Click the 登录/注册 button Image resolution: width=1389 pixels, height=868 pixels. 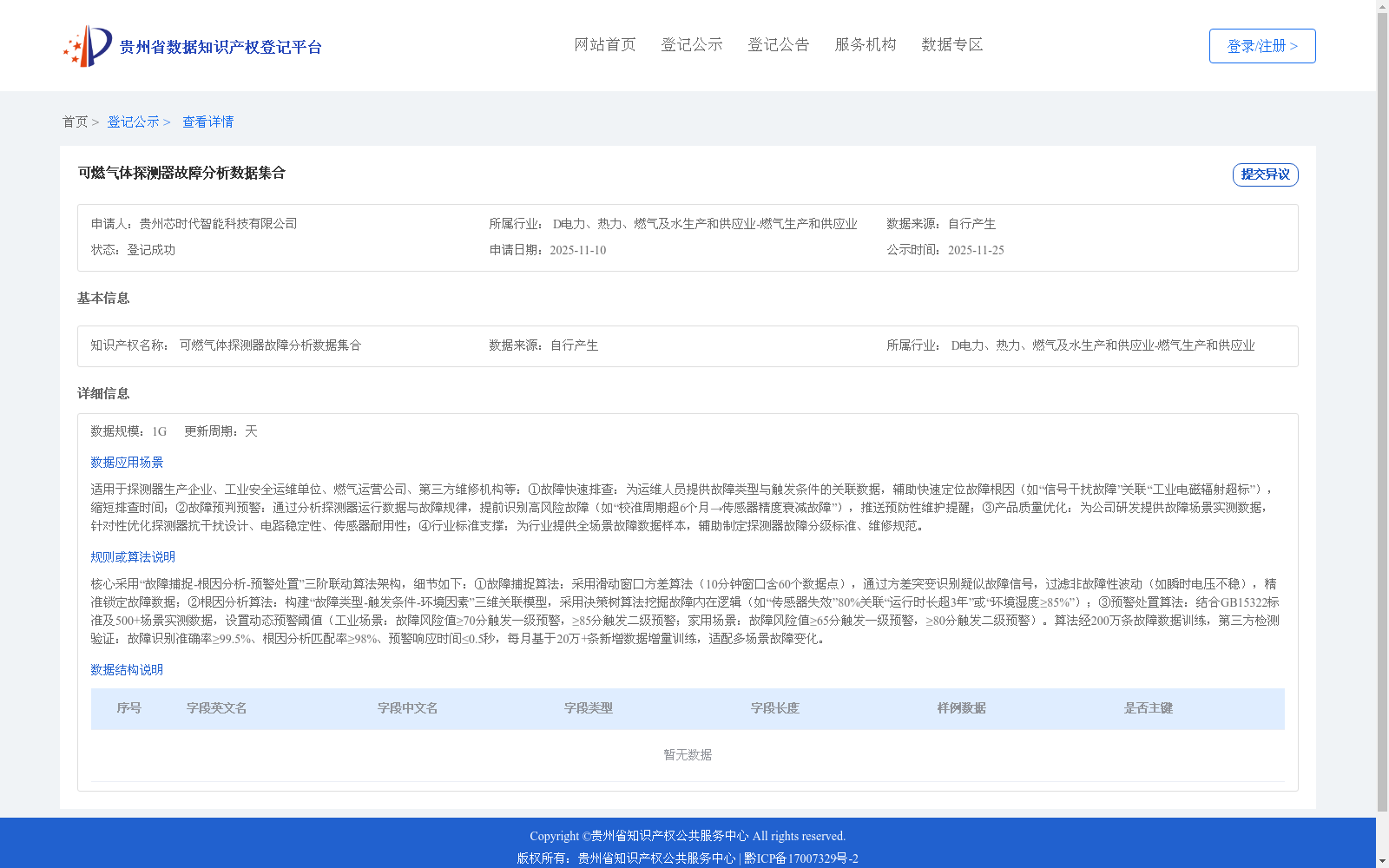click(x=1262, y=46)
